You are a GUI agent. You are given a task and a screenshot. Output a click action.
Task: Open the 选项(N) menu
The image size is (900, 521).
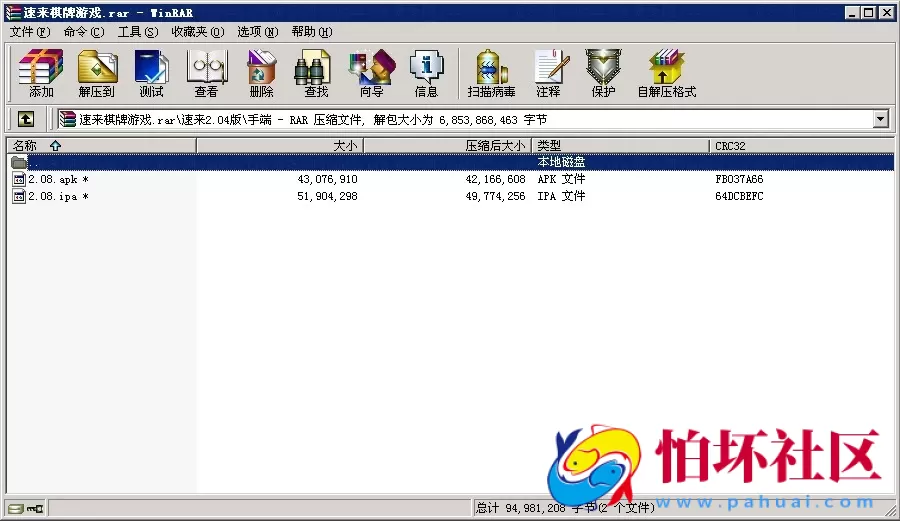pos(258,32)
